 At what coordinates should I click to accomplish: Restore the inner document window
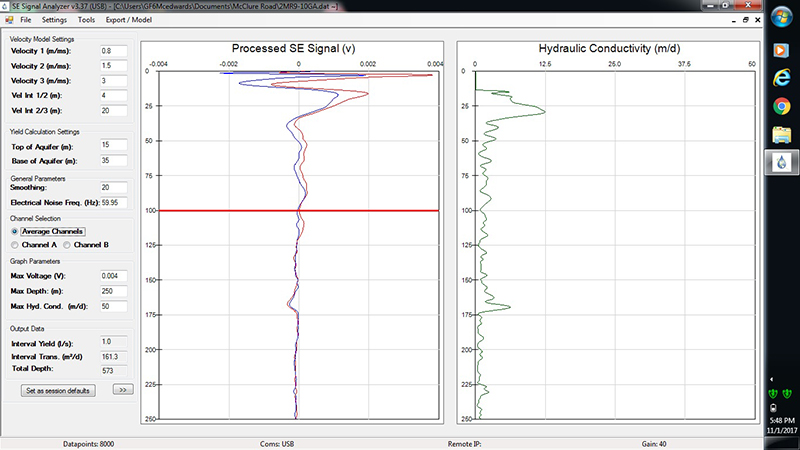(x=745, y=20)
